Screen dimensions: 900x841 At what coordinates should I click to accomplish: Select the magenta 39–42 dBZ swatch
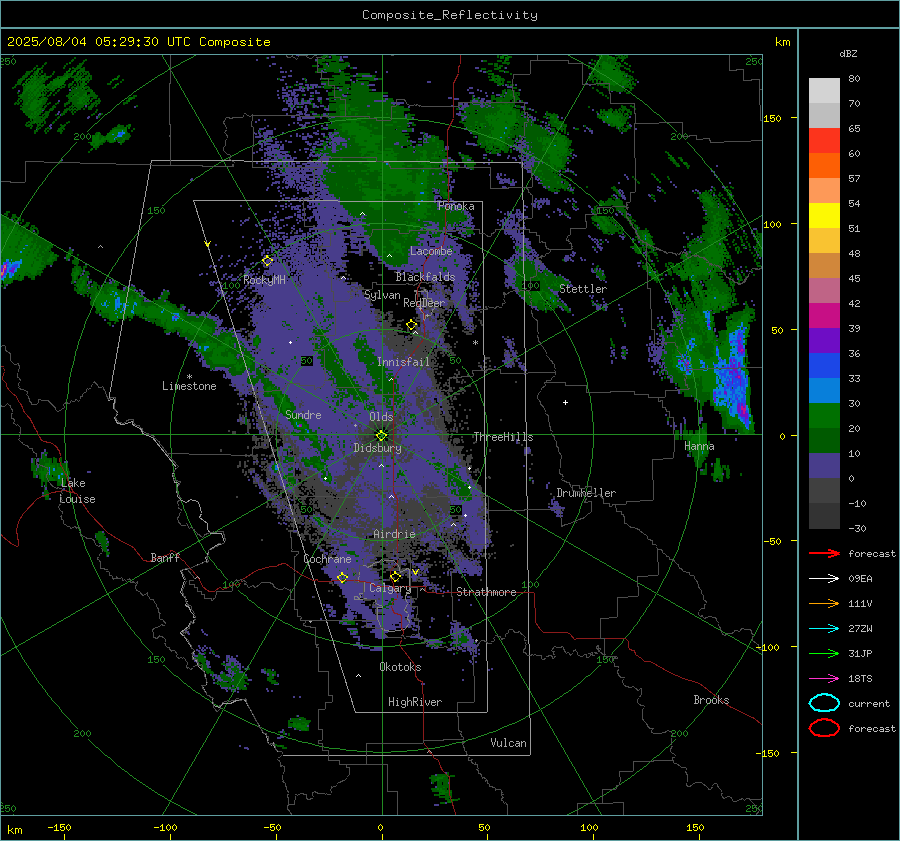coord(824,315)
